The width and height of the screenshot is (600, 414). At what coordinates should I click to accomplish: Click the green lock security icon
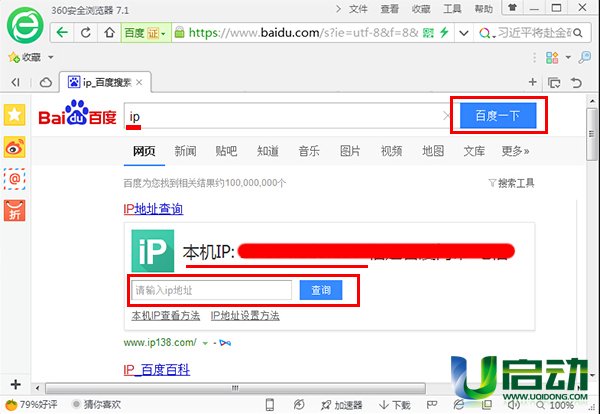[x=179, y=33]
